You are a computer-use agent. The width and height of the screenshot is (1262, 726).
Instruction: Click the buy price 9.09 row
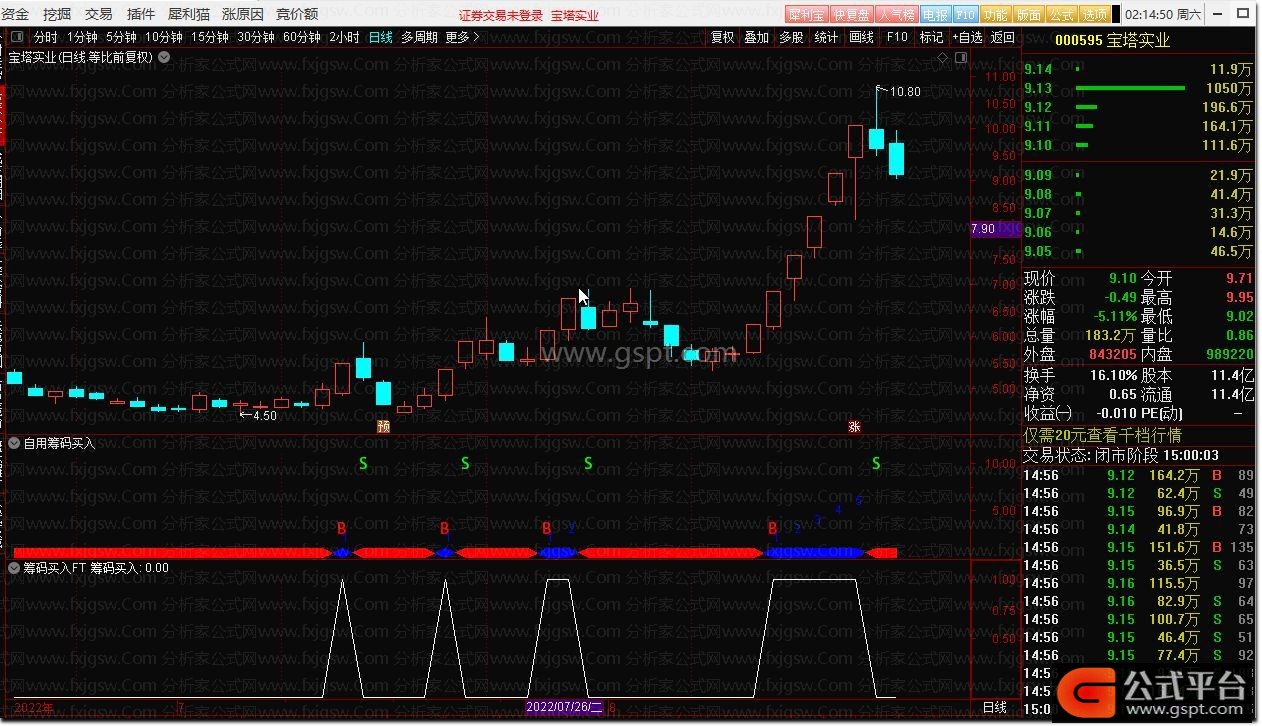(x=1139, y=175)
